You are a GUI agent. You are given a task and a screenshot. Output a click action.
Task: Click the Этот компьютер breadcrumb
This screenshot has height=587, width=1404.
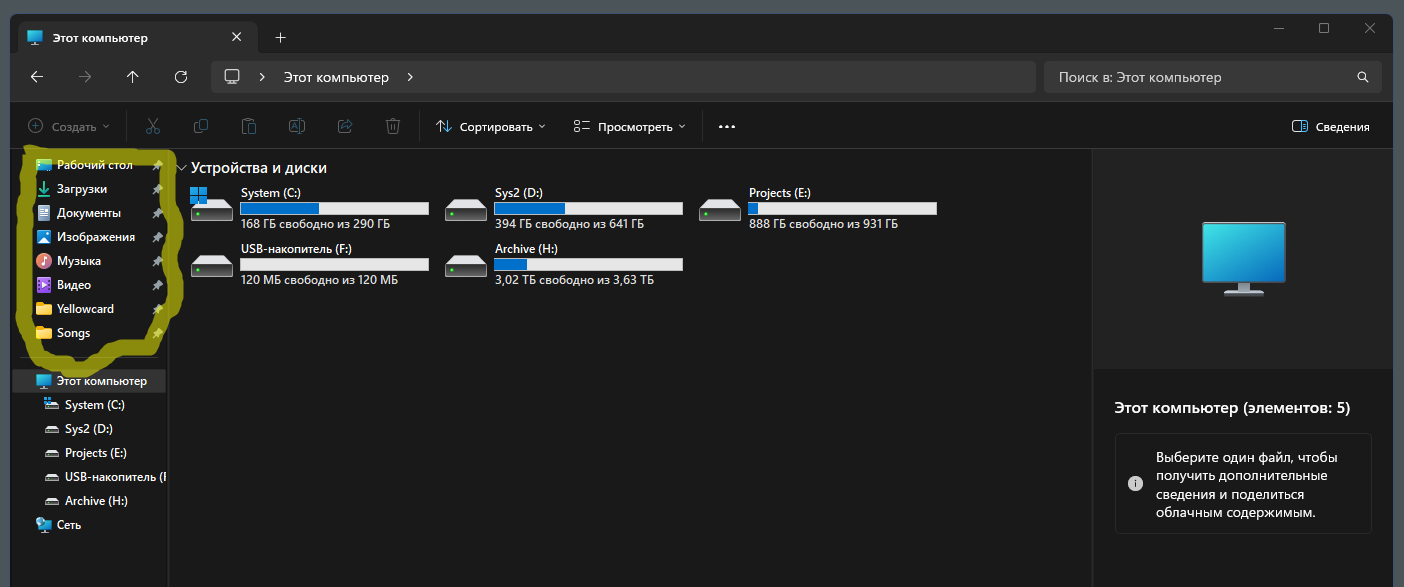click(336, 77)
